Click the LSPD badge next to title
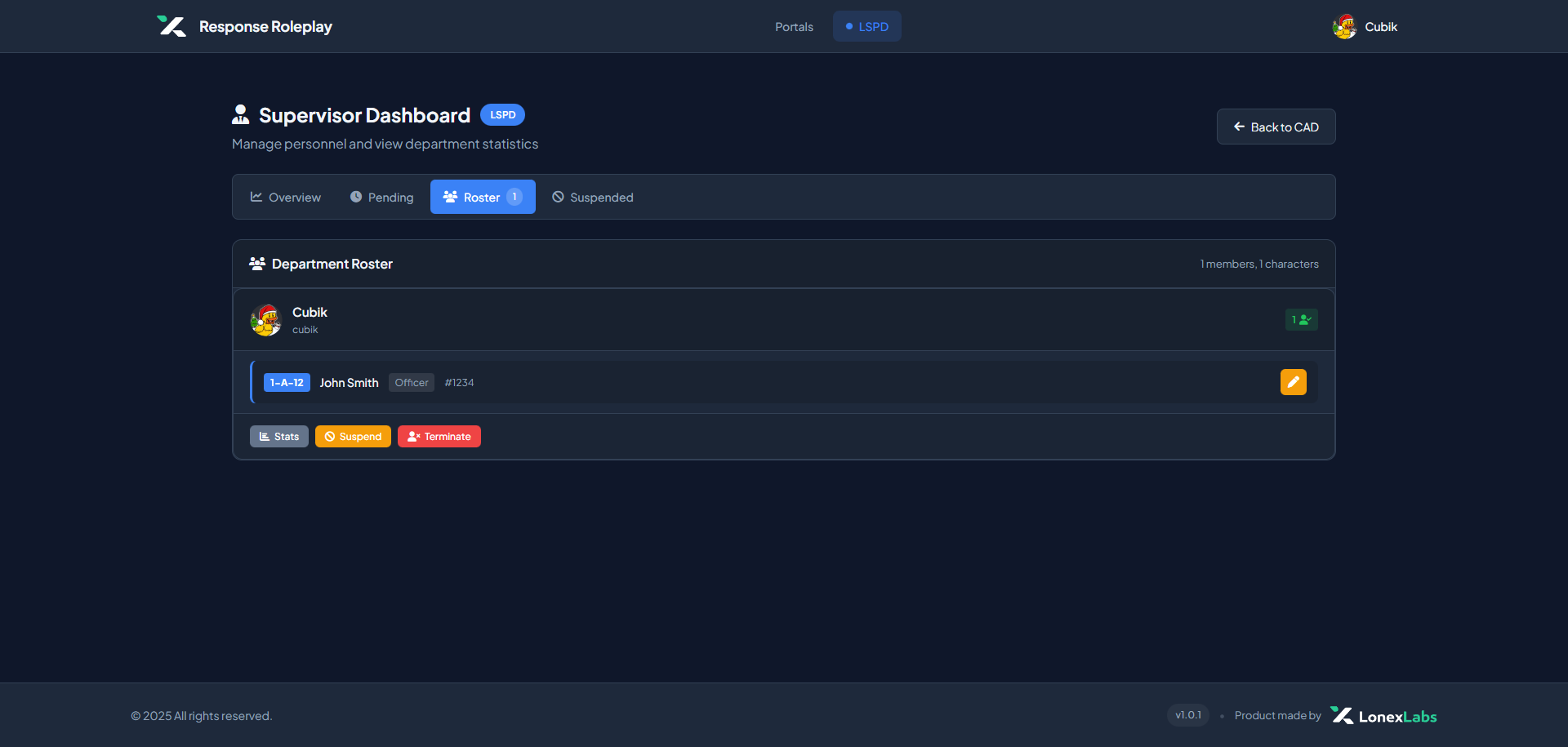This screenshot has height=747, width=1568. (502, 115)
